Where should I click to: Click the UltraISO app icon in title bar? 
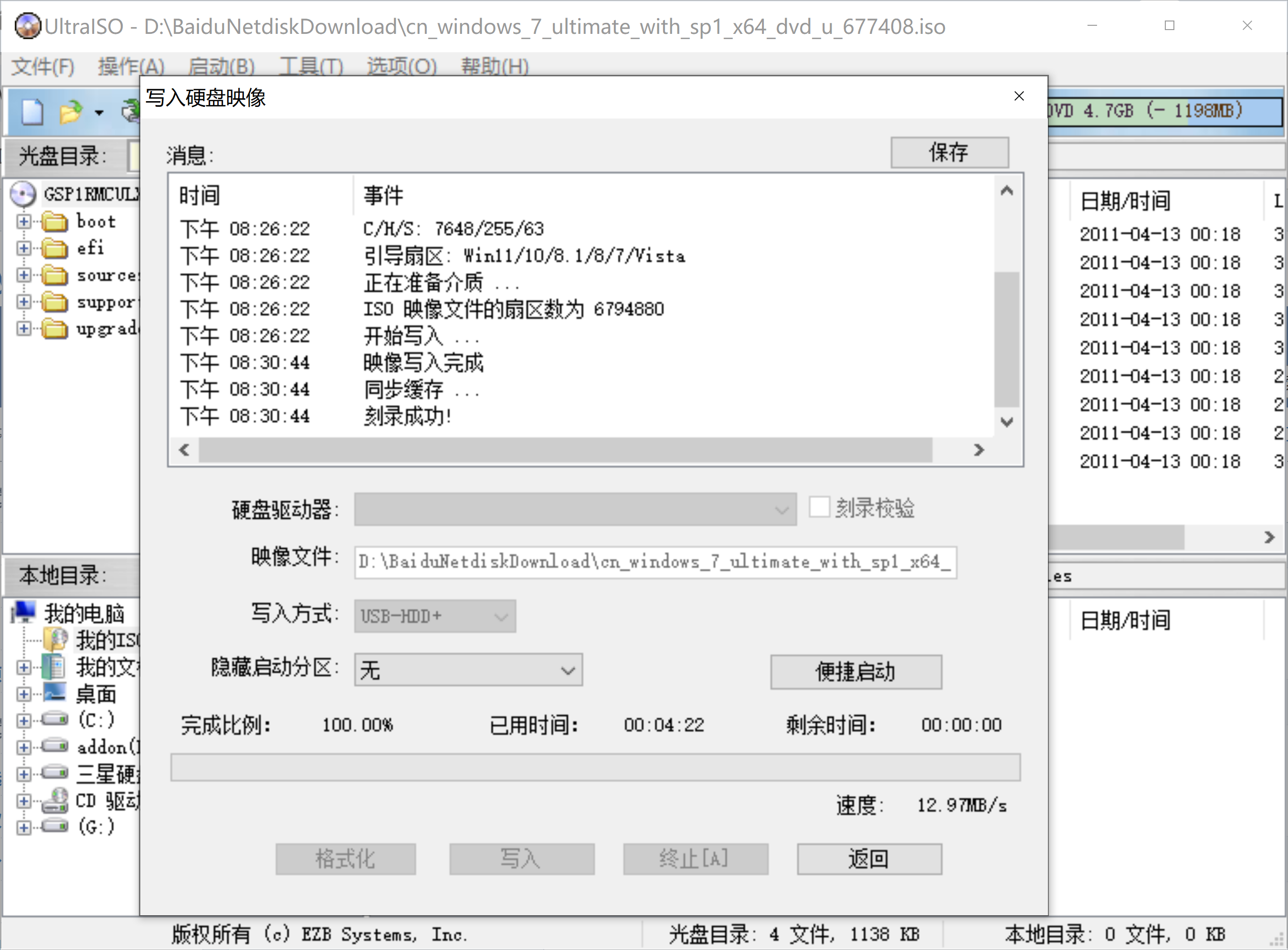(27, 26)
